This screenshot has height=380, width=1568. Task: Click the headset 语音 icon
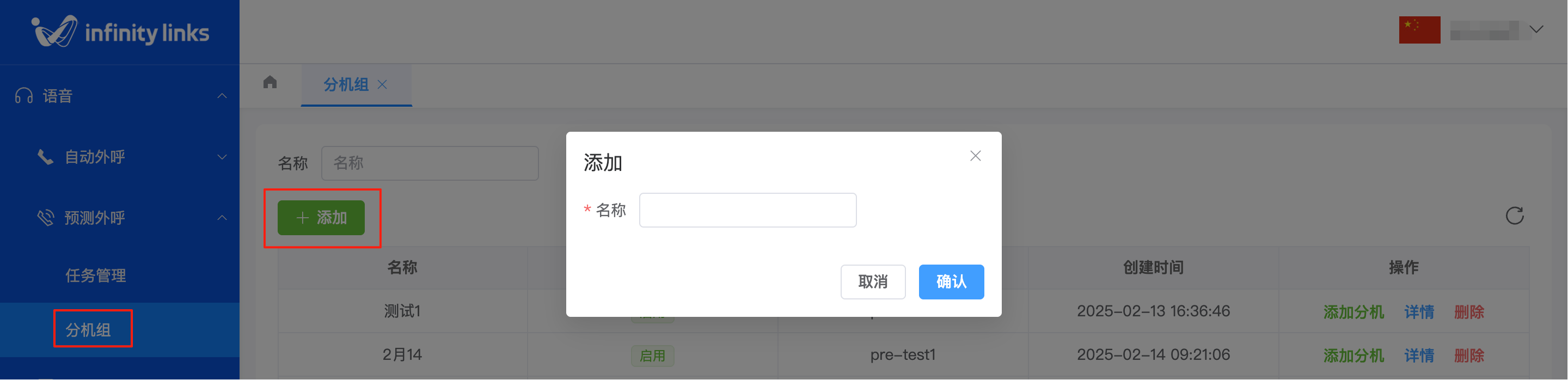[x=24, y=96]
